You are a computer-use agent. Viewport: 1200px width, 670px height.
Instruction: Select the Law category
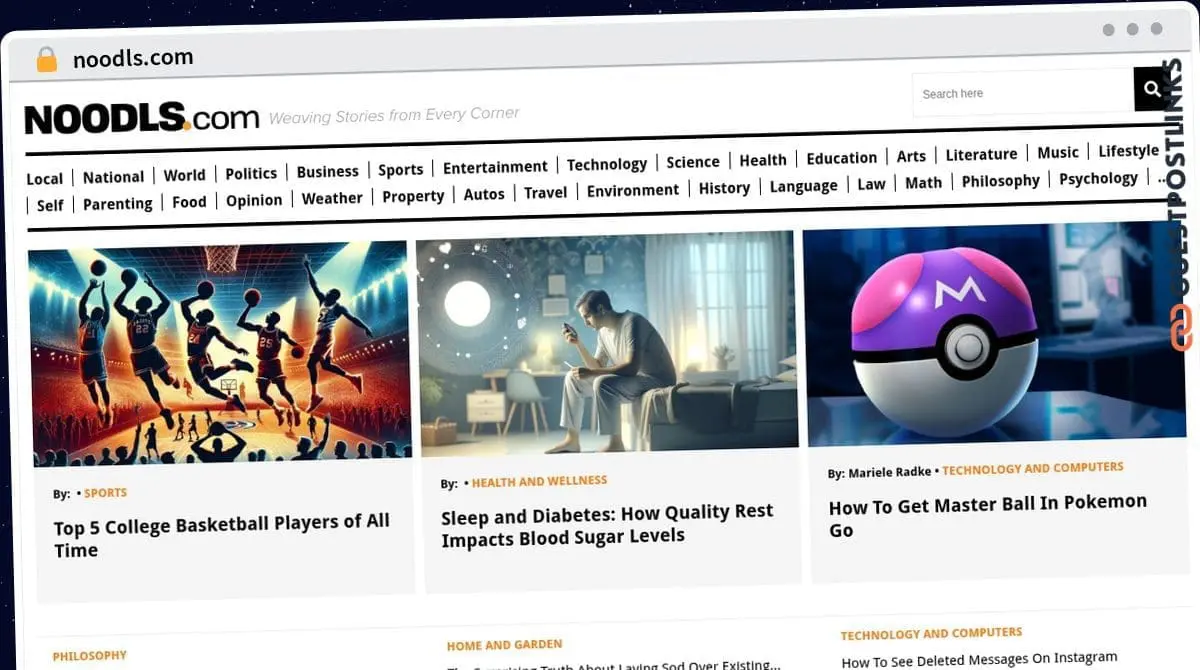pyautogui.click(x=871, y=184)
